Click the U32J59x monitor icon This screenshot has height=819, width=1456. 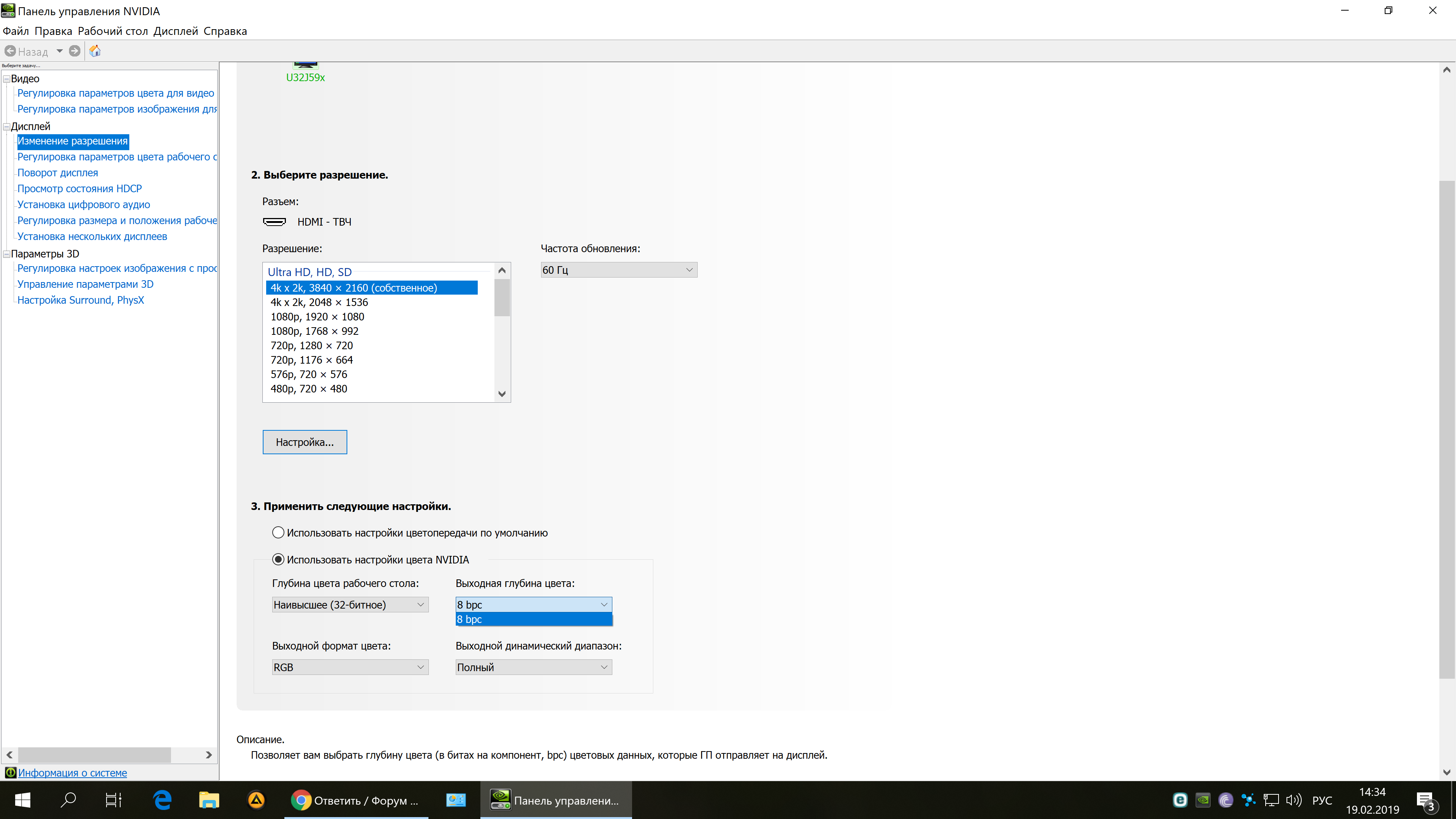pos(305,66)
